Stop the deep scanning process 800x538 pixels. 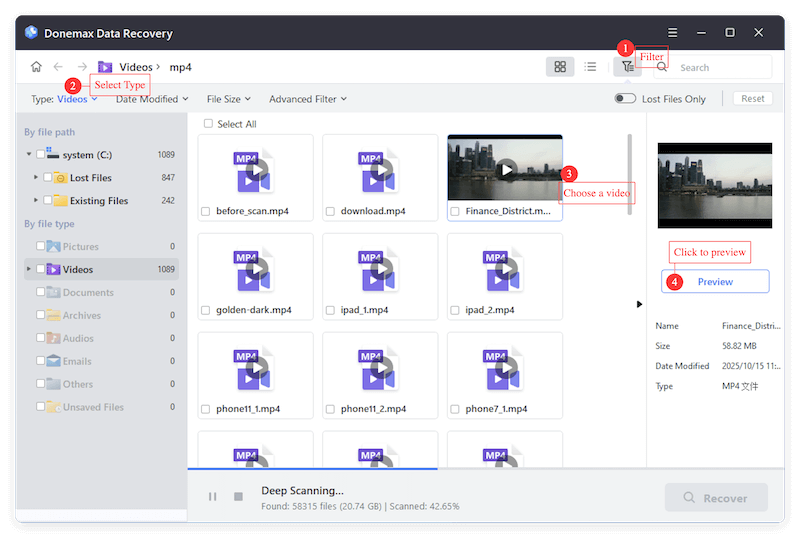(x=238, y=497)
